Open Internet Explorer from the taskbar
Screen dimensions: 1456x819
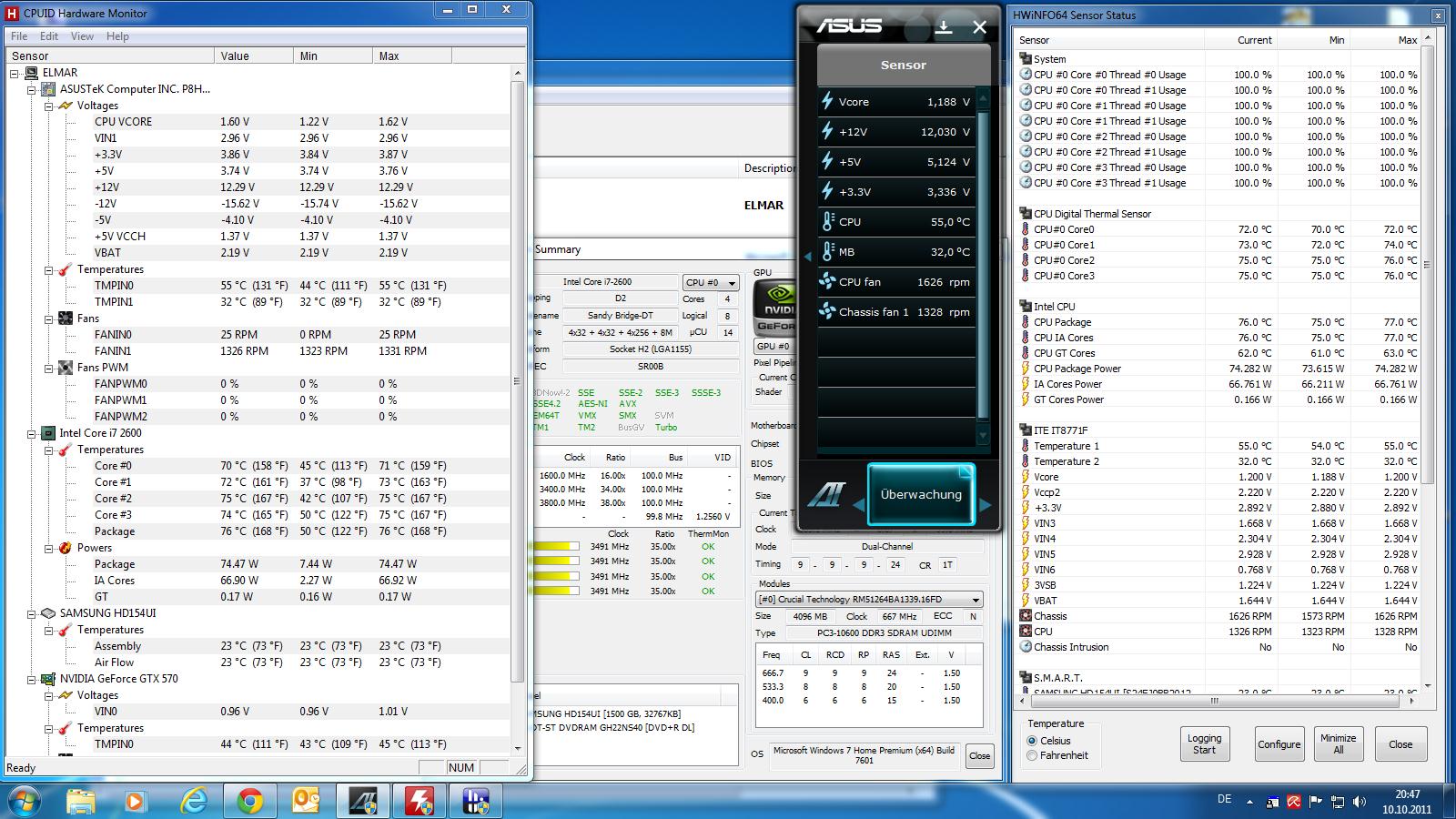pyautogui.click(x=194, y=801)
